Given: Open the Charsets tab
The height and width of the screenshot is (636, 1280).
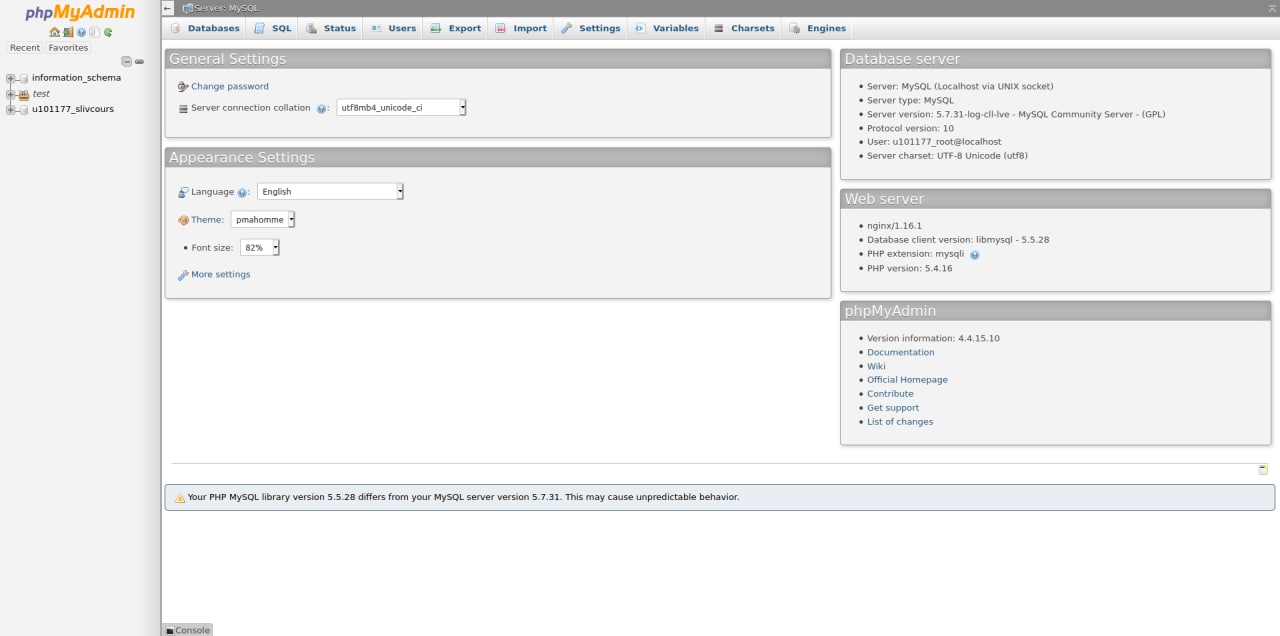Looking at the screenshot, I should 744,28.
